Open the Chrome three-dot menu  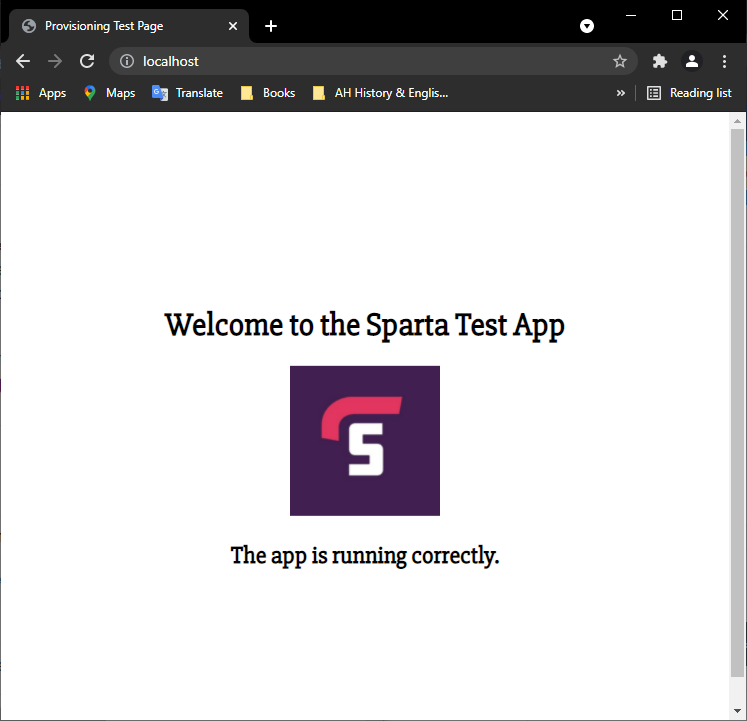point(724,61)
